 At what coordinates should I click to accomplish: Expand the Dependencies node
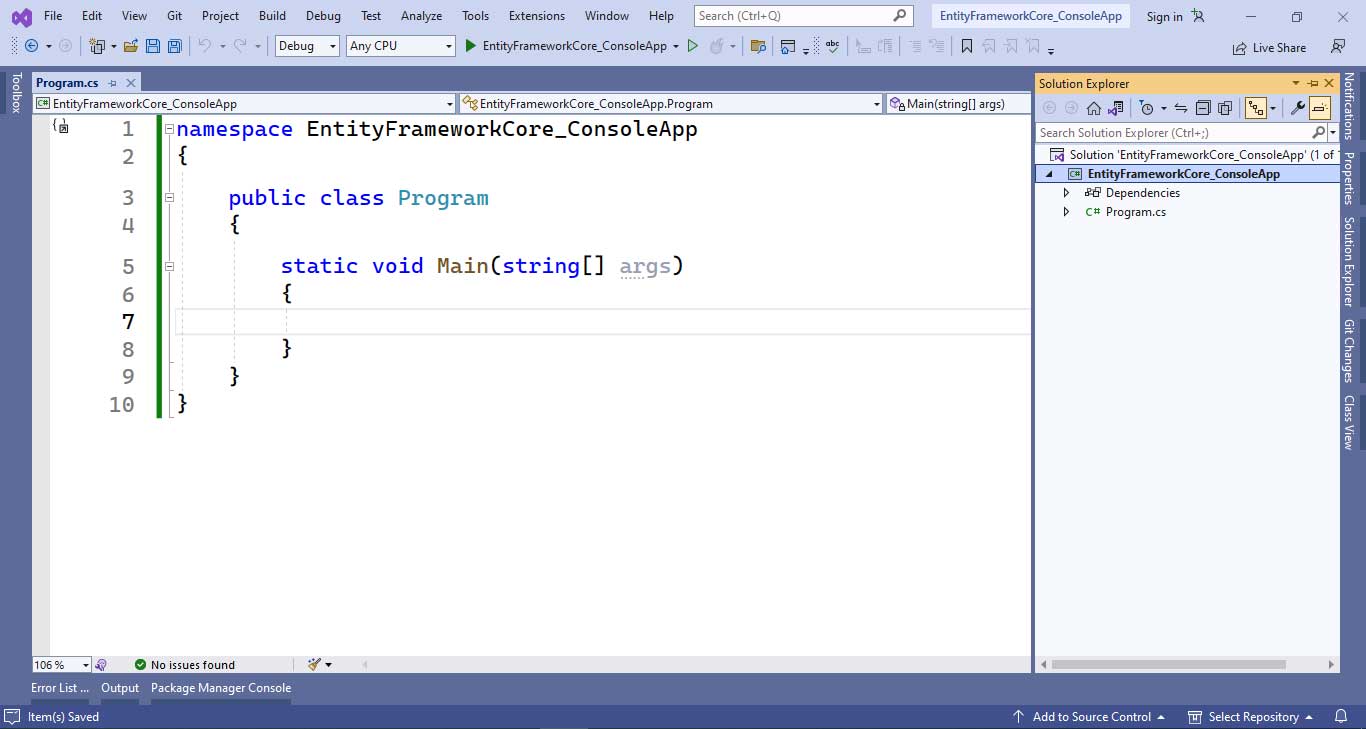coord(1066,192)
